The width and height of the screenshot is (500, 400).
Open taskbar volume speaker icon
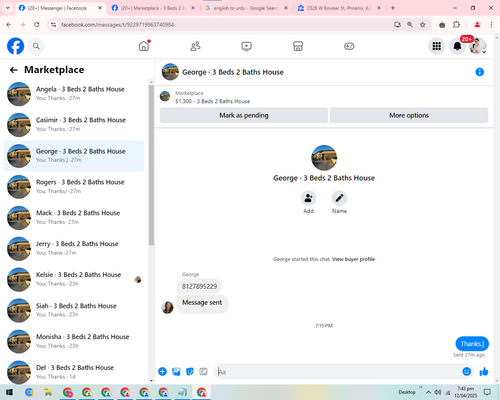(x=438, y=392)
